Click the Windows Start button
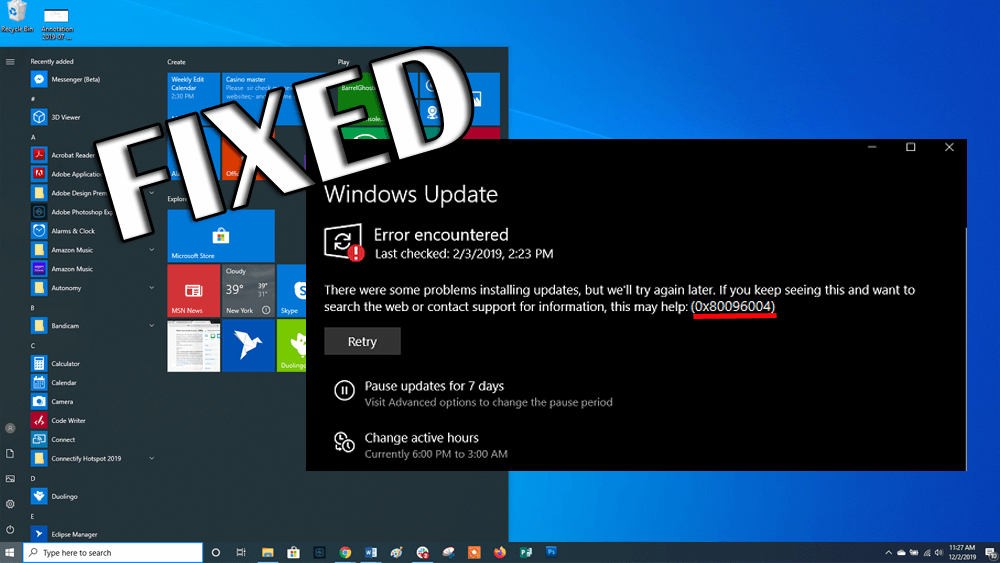The width and height of the screenshot is (1000, 563). coord(10,553)
